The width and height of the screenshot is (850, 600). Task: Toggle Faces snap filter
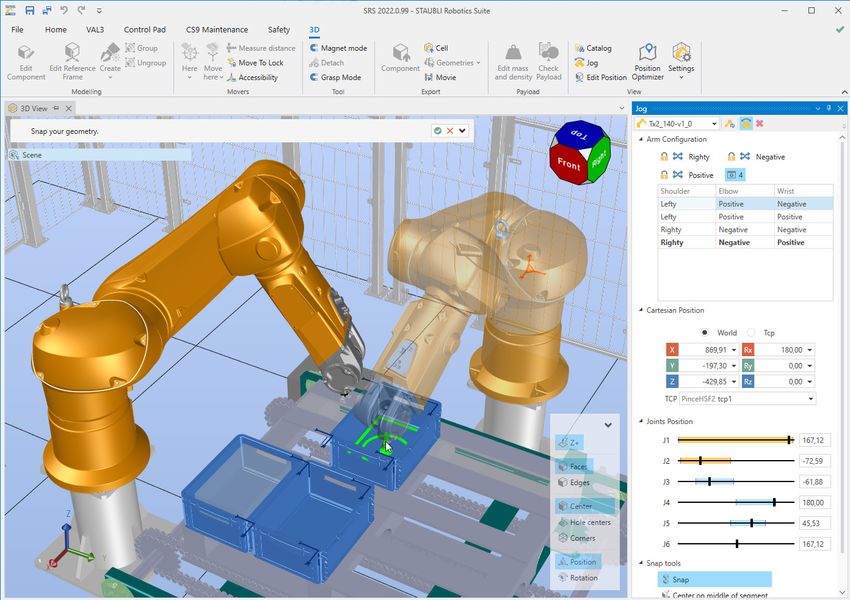point(574,466)
